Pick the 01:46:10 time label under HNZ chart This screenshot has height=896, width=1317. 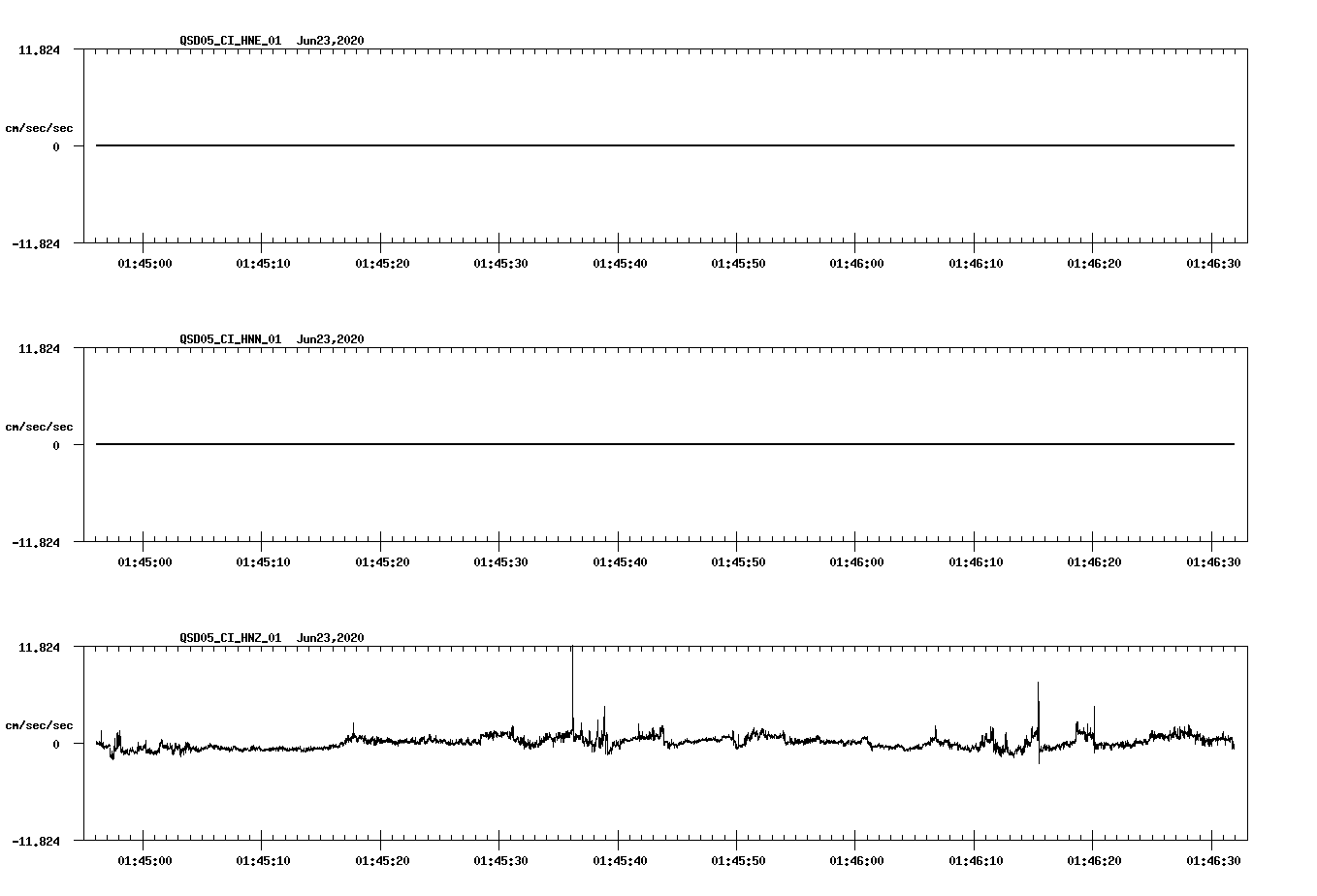976,860
